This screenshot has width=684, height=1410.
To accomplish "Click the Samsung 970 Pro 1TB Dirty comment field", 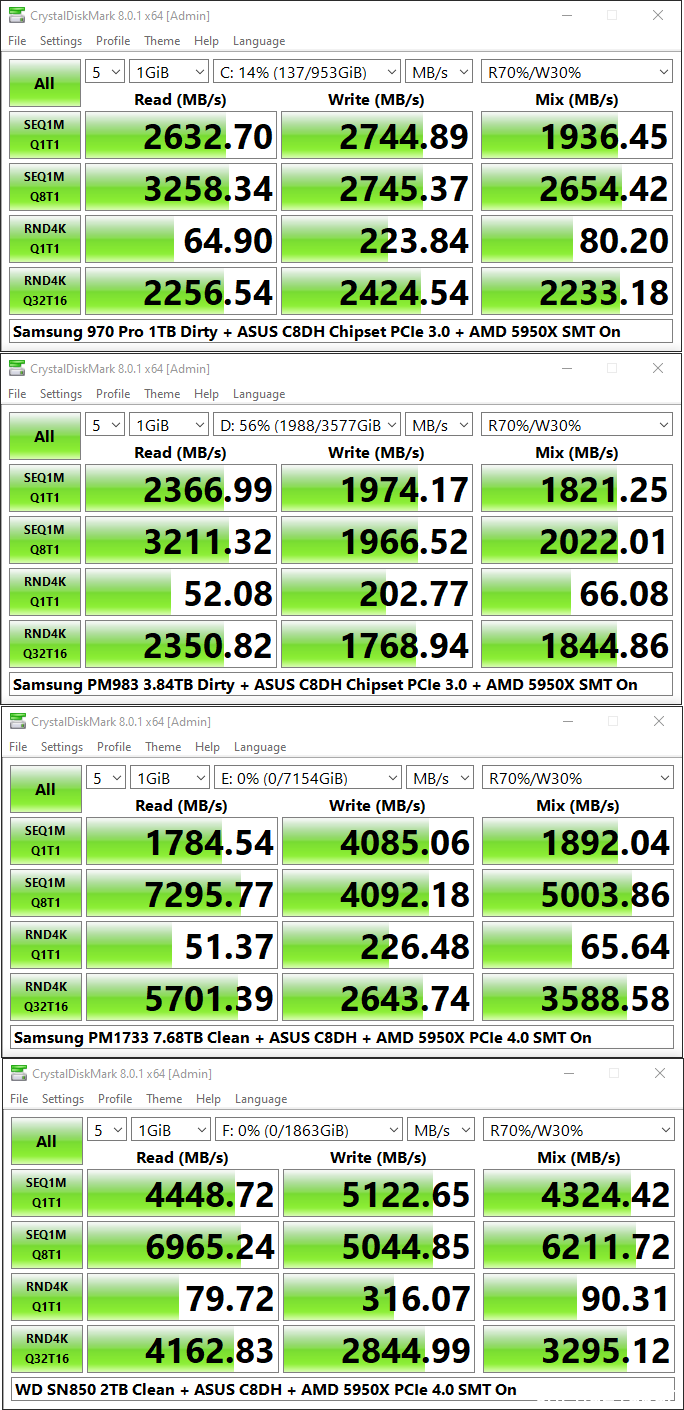I will click(341, 331).
